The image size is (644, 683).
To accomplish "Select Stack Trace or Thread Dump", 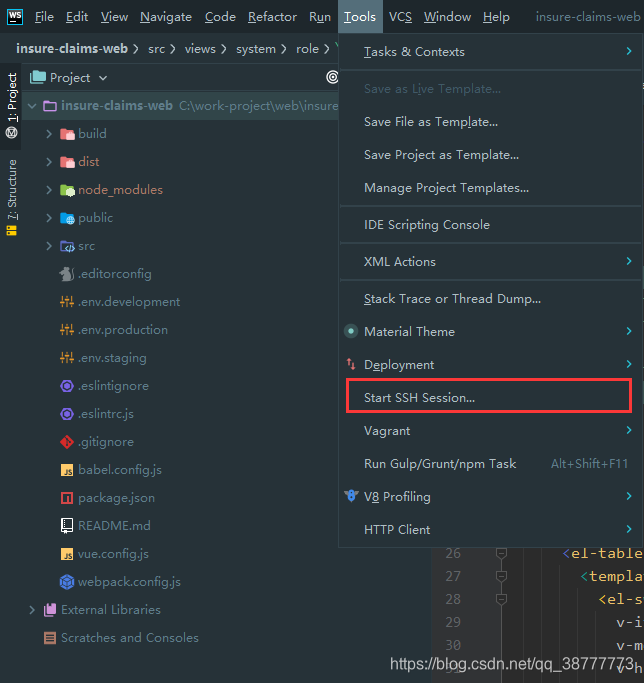I will tap(490, 298).
